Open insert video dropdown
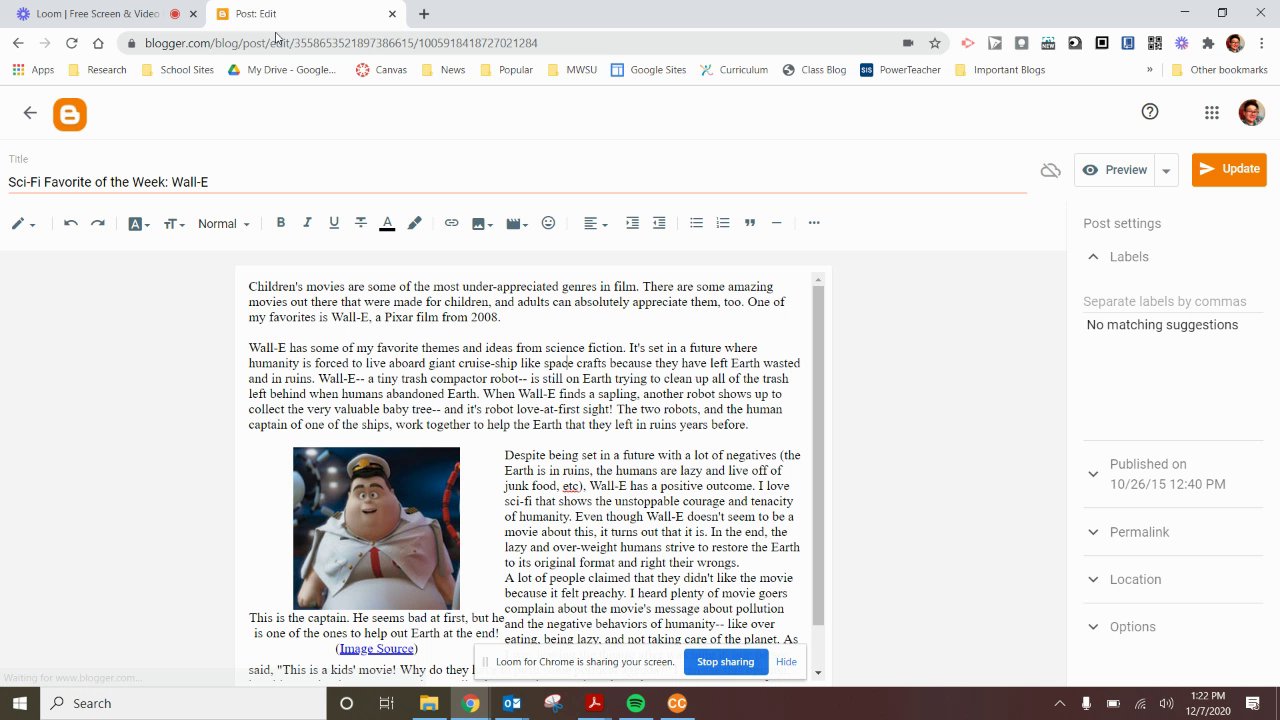This screenshot has width=1280, height=720. coord(517,223)
